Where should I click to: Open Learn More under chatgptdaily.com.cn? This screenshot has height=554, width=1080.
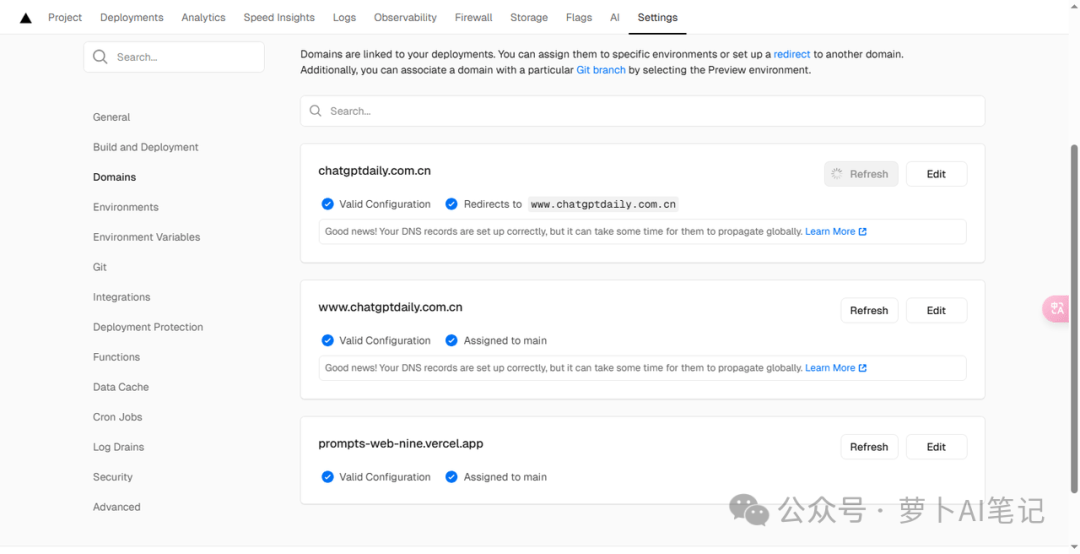coord(835,232)
